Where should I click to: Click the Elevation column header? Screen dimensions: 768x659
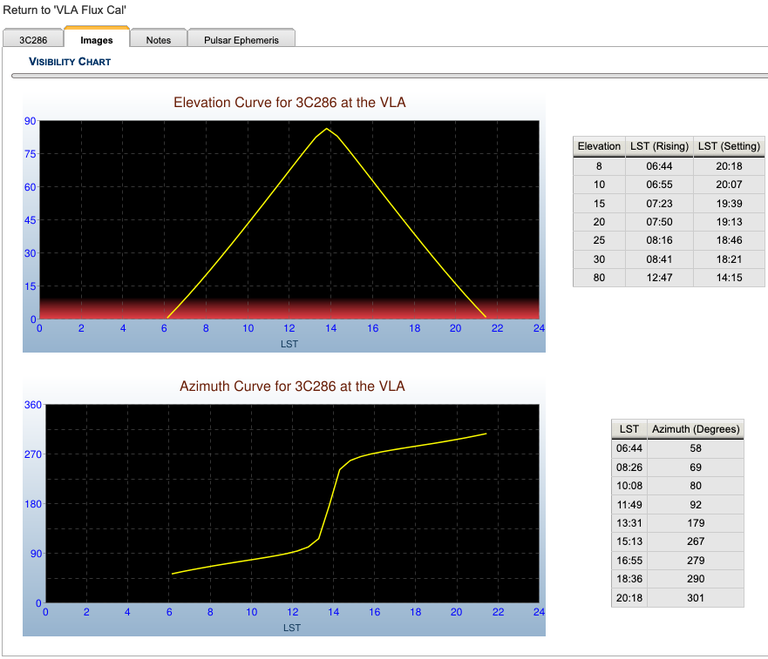pyautogui.click(x=599, y=146)
